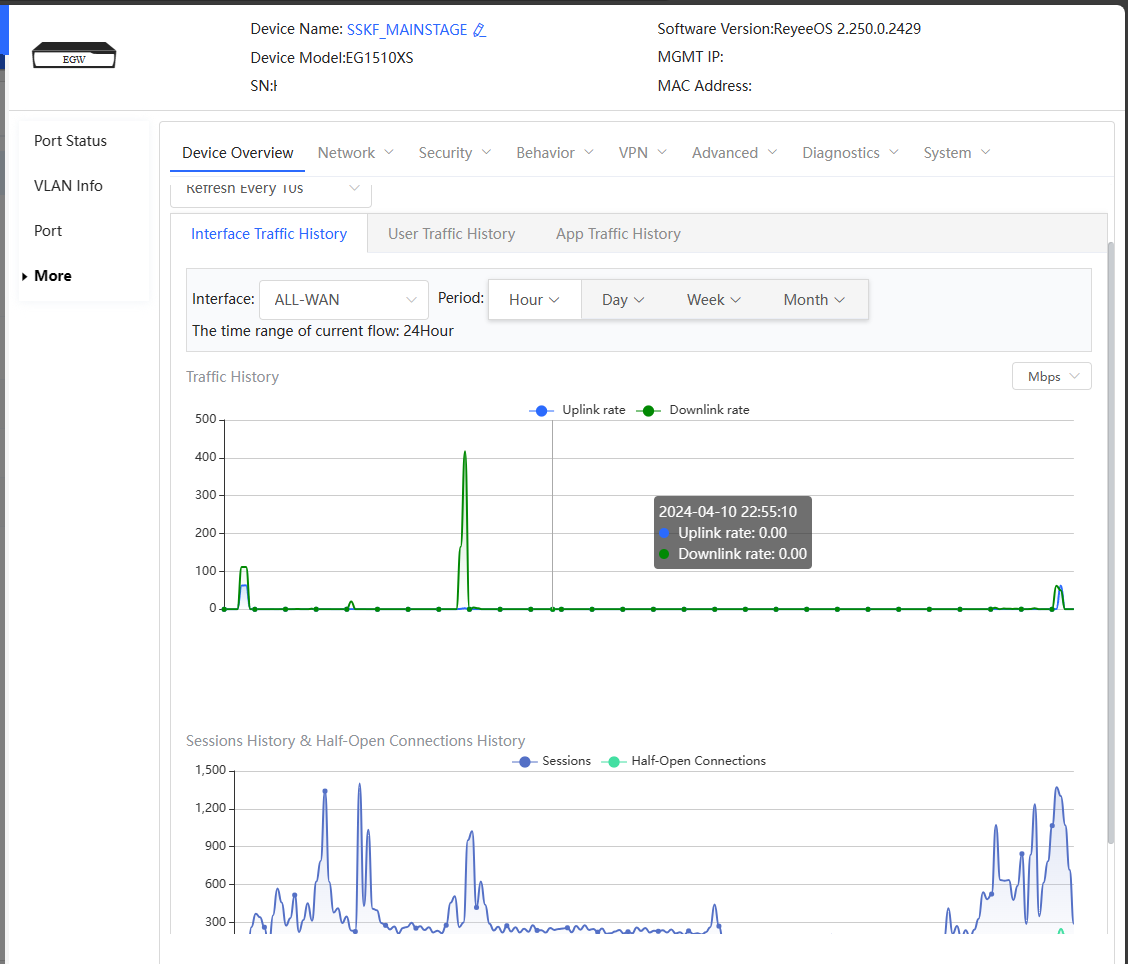
Task: Select the Week period option
Action: [x=713, y=300]
